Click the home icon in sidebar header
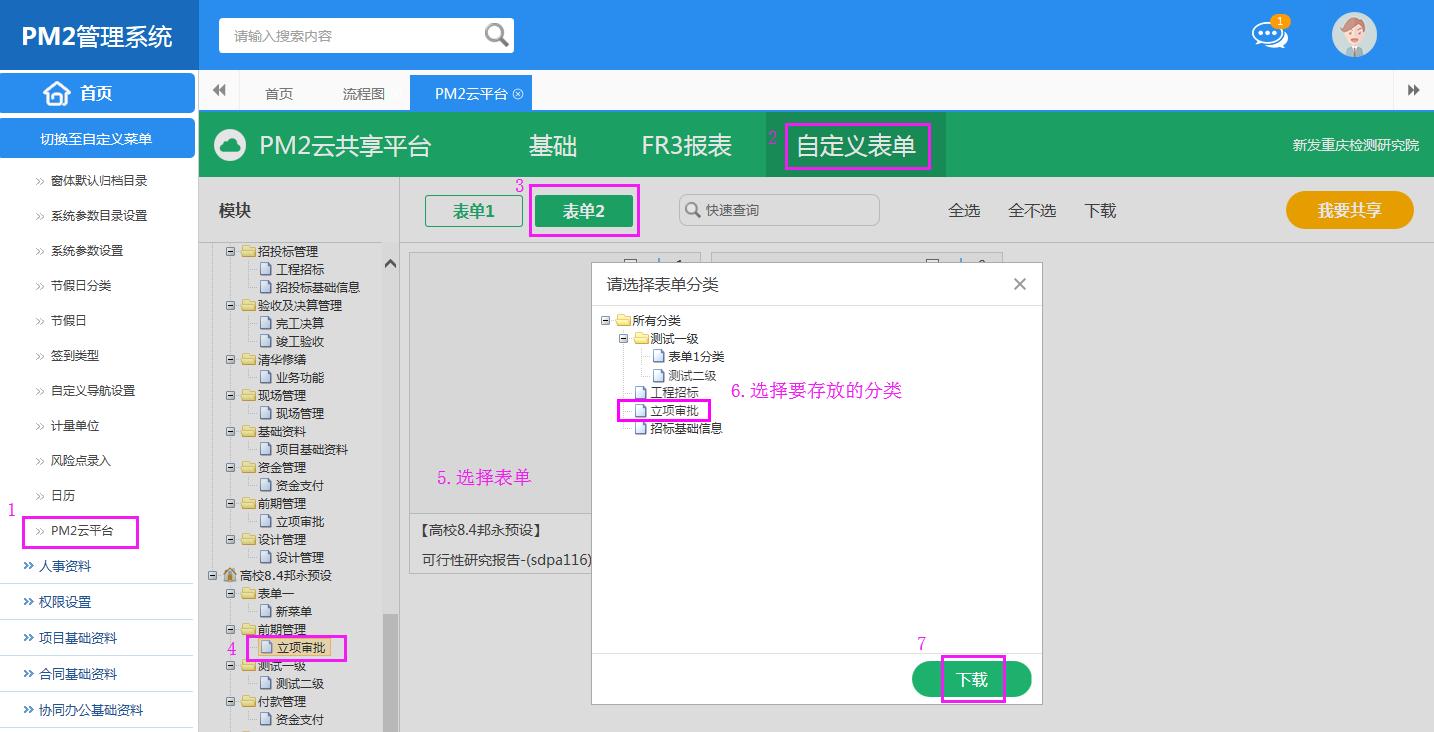This screenshot has height=732, width=1434. [57, 93]
